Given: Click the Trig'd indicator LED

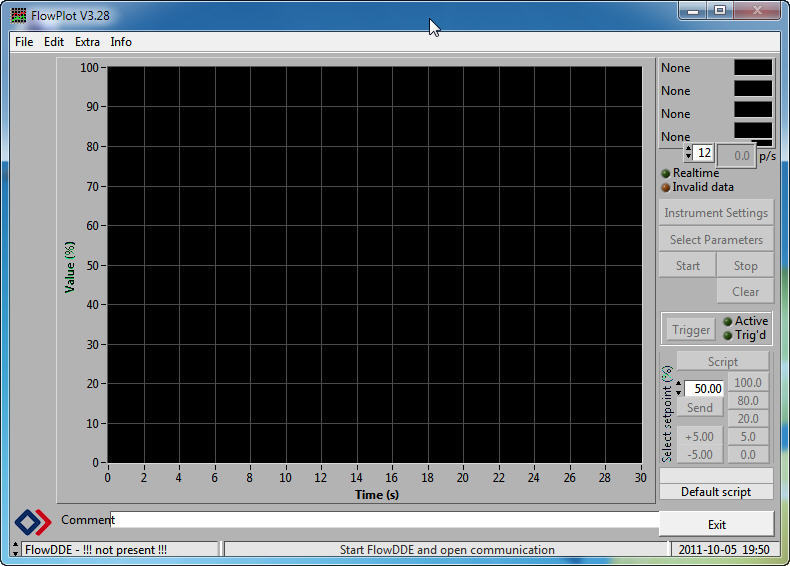Looking at the screenshot, I should click(728, 336).
